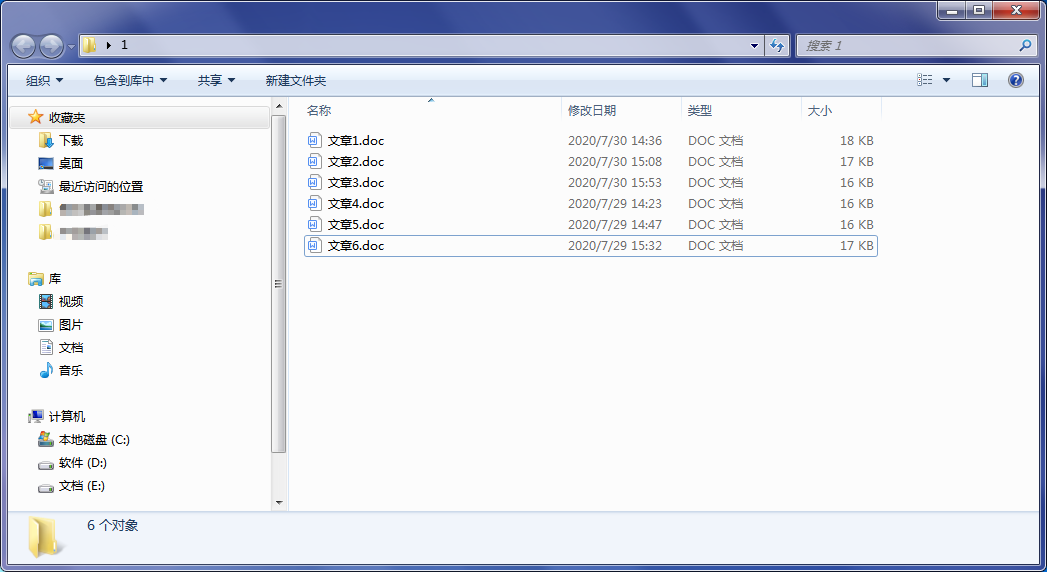Click the date 2020/7/30 14:36
The width and height of the screenshot is (1047, 572).
point(615,141)
